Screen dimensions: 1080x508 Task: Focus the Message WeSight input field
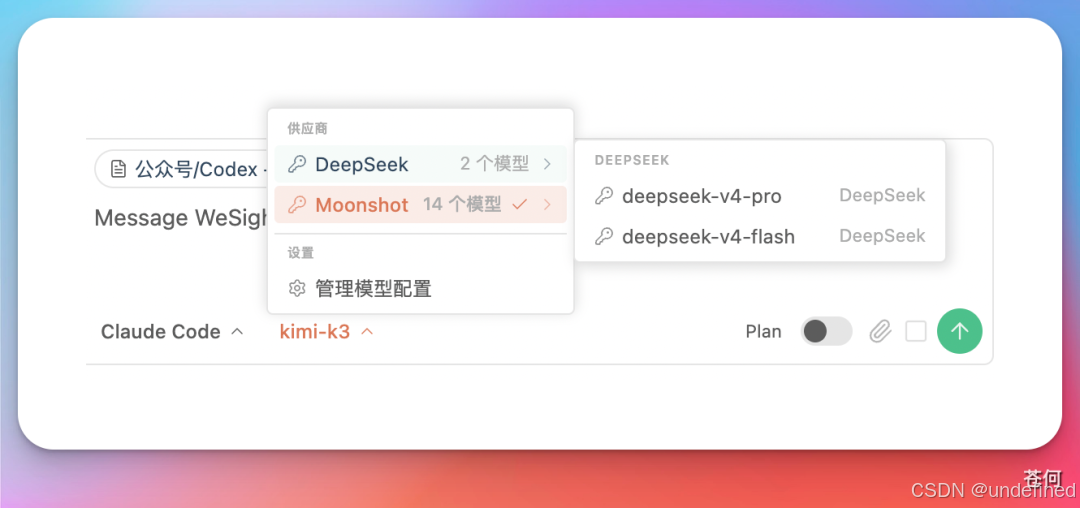[181, 218]
